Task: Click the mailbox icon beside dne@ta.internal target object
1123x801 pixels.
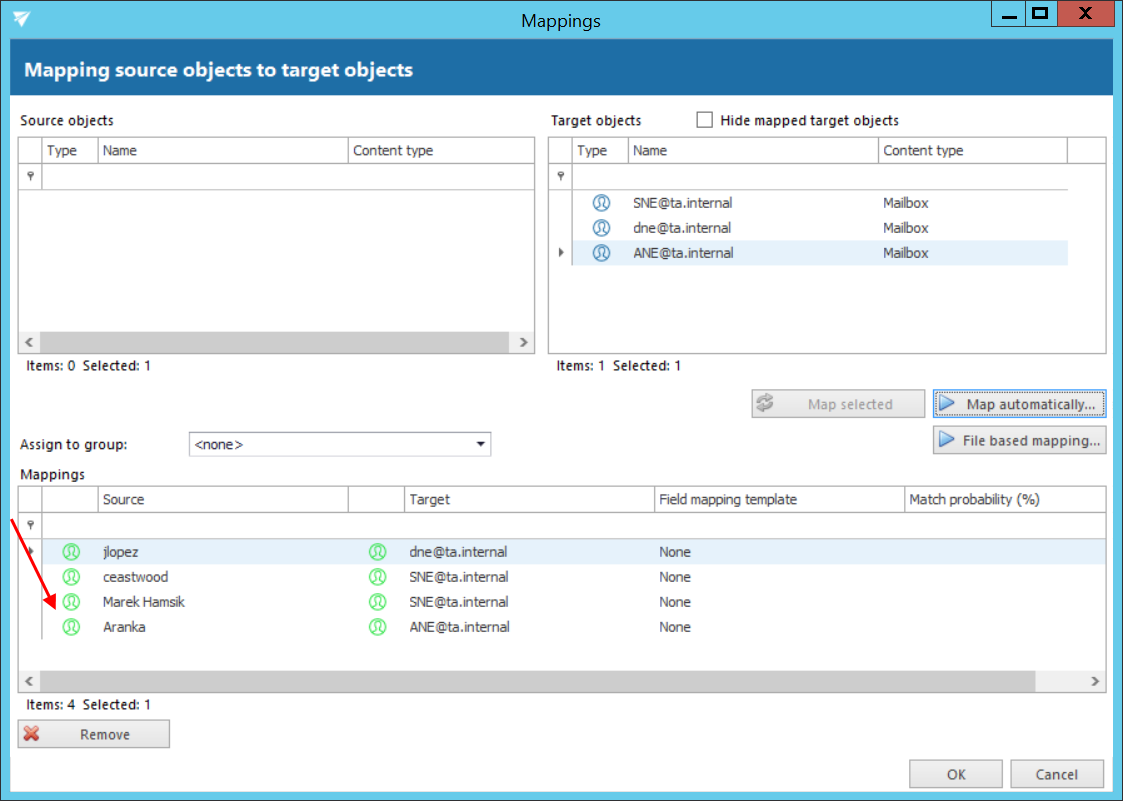Action: (601, 228)
